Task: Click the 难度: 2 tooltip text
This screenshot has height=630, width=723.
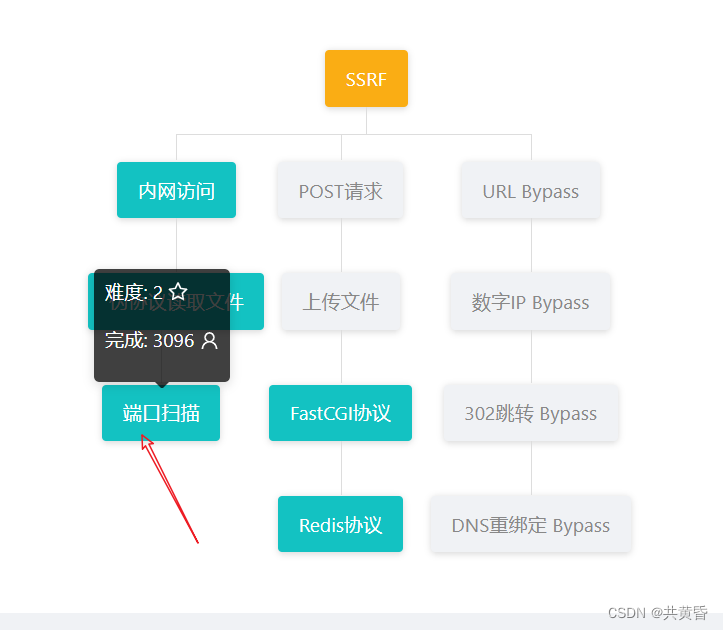Action: (134, 292)
